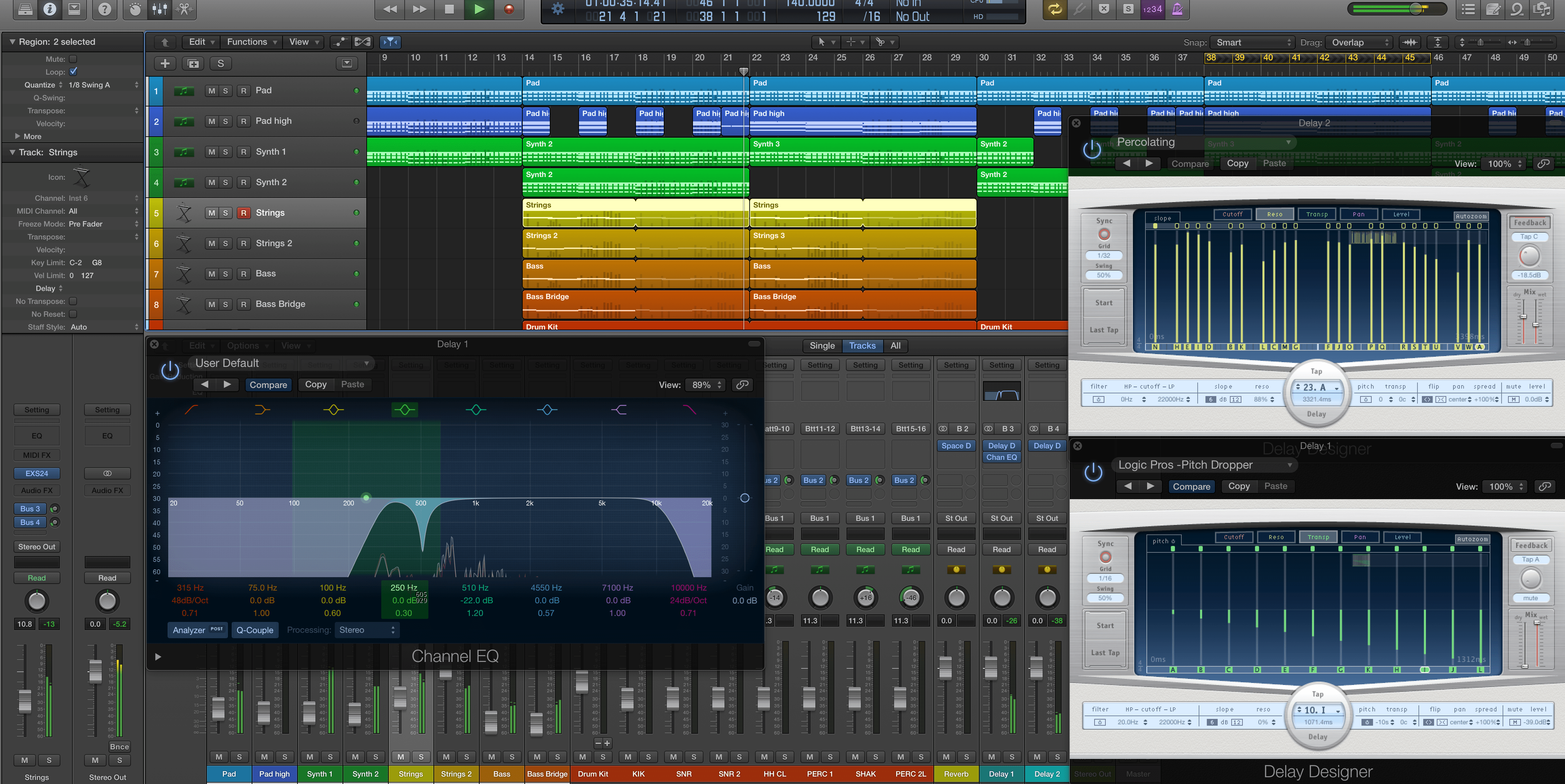Open the Functions menu in tracks area
Viewport: 1565px width, 784px height.
click(x=248, y=42)
